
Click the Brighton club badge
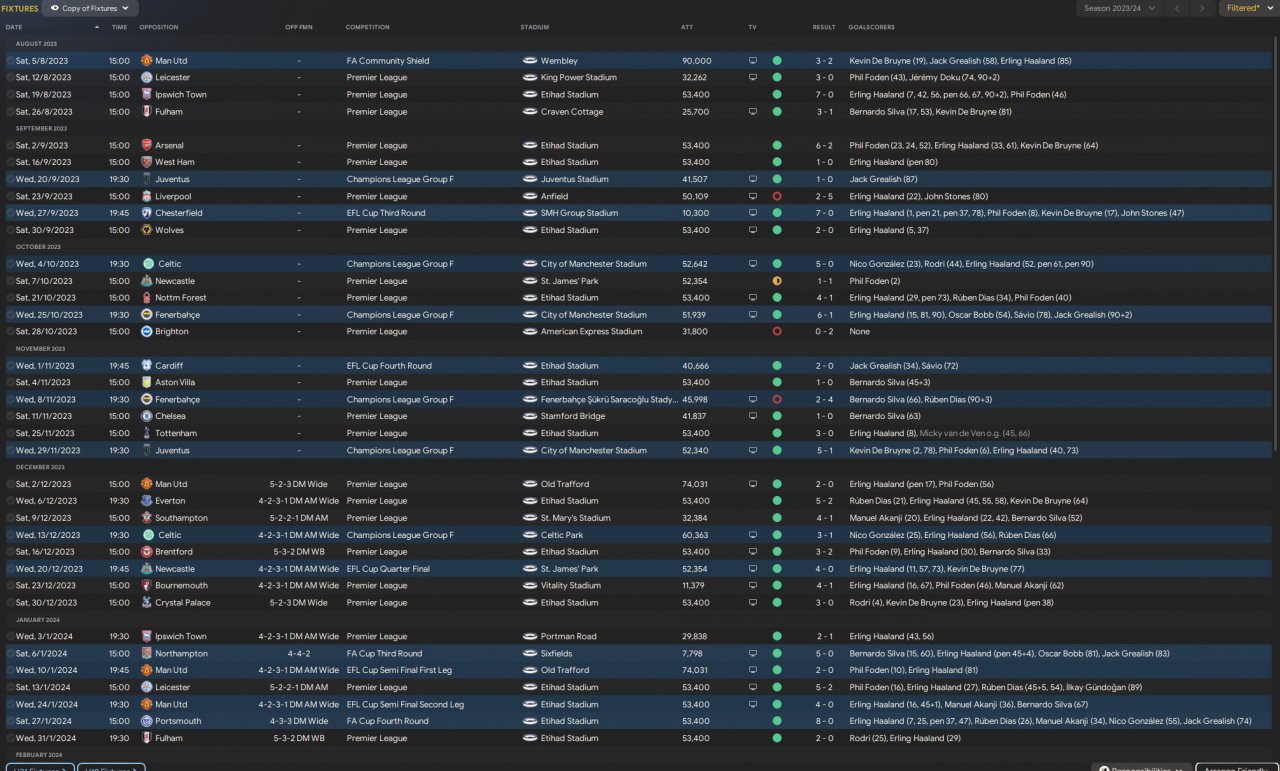click(x=146, y=332)
